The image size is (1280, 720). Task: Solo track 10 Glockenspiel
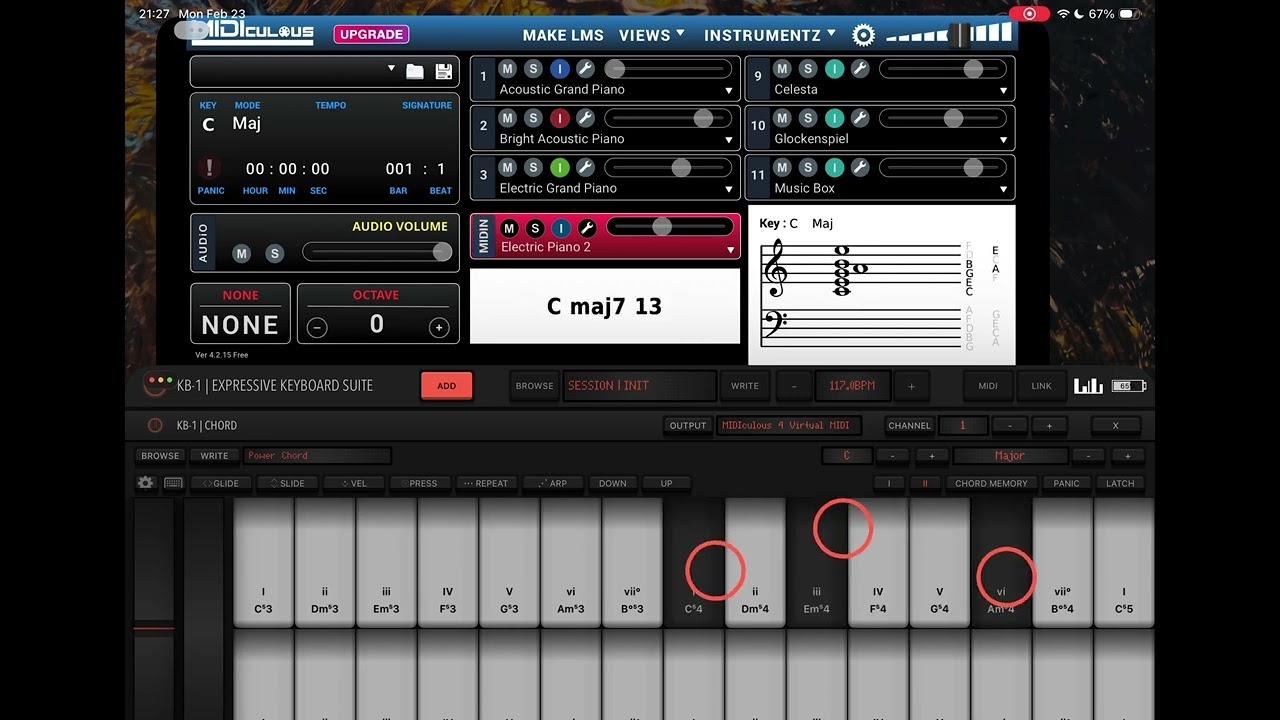coord(808,118)
